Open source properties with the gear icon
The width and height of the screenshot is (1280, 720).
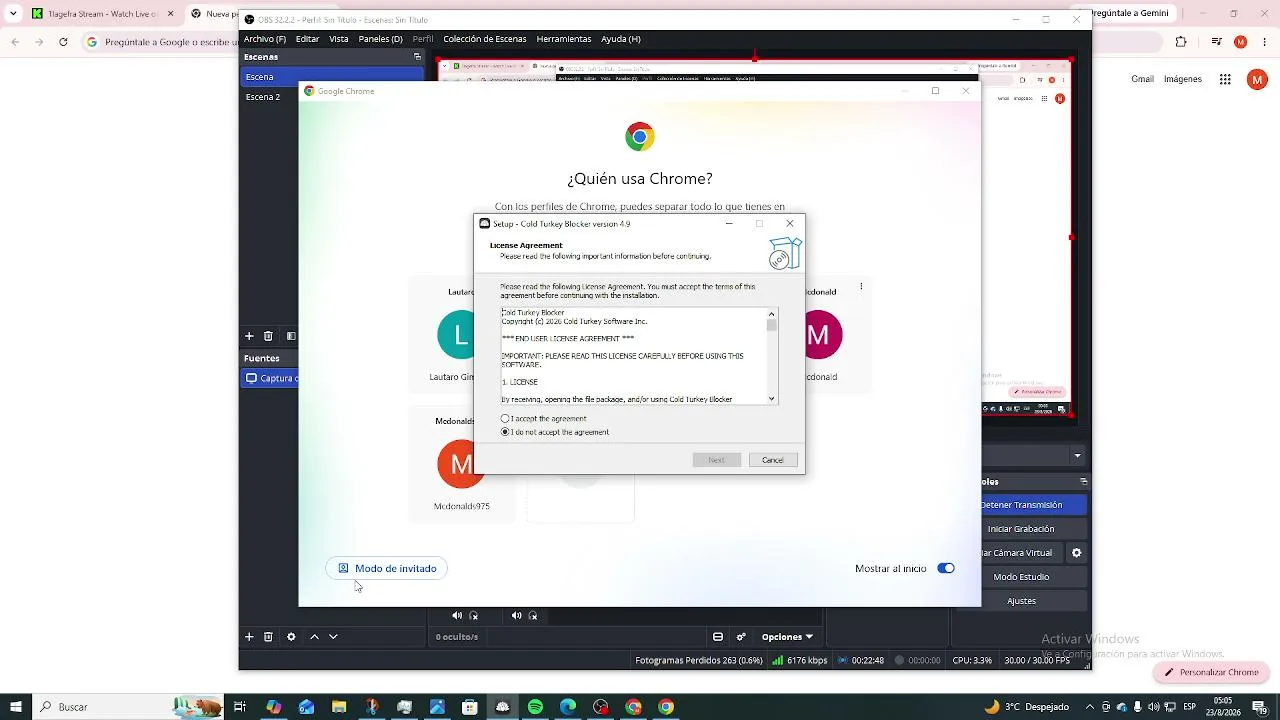tap(291, 637)
